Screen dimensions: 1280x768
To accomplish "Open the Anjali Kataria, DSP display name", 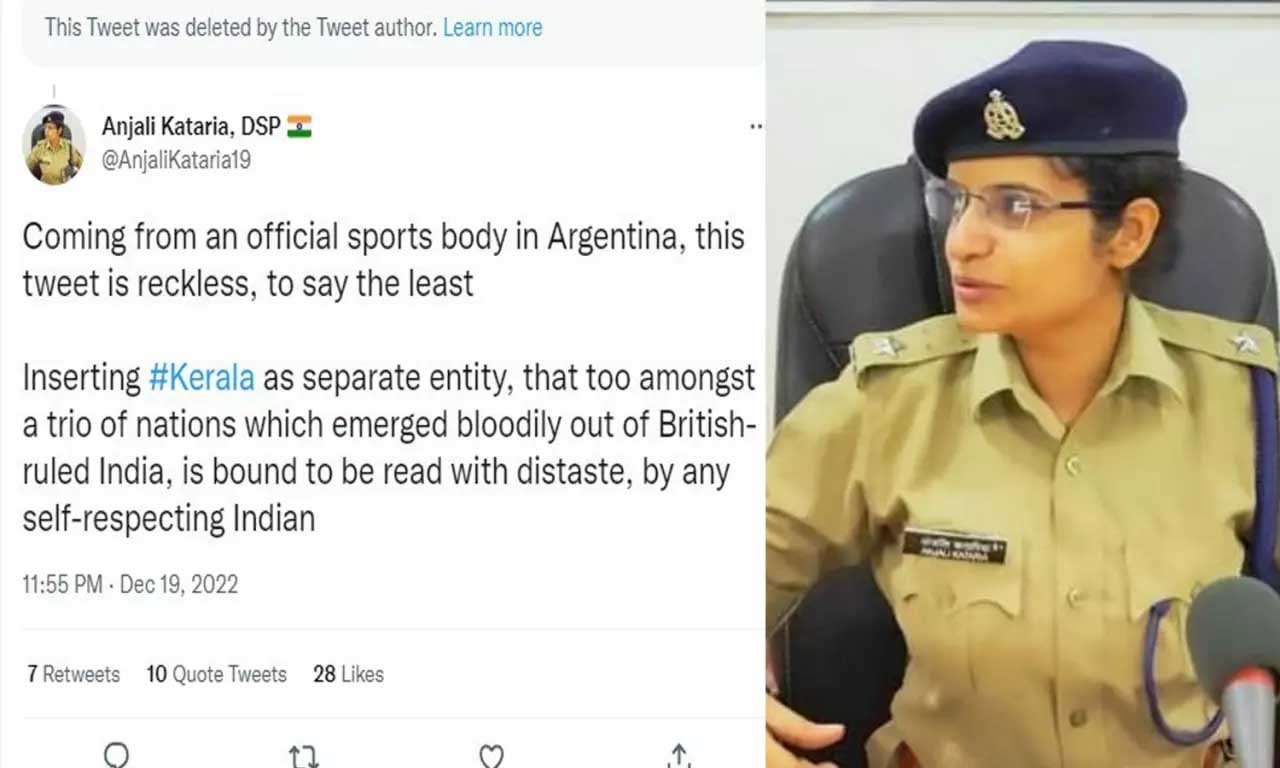I will click(x=191, y=126).
